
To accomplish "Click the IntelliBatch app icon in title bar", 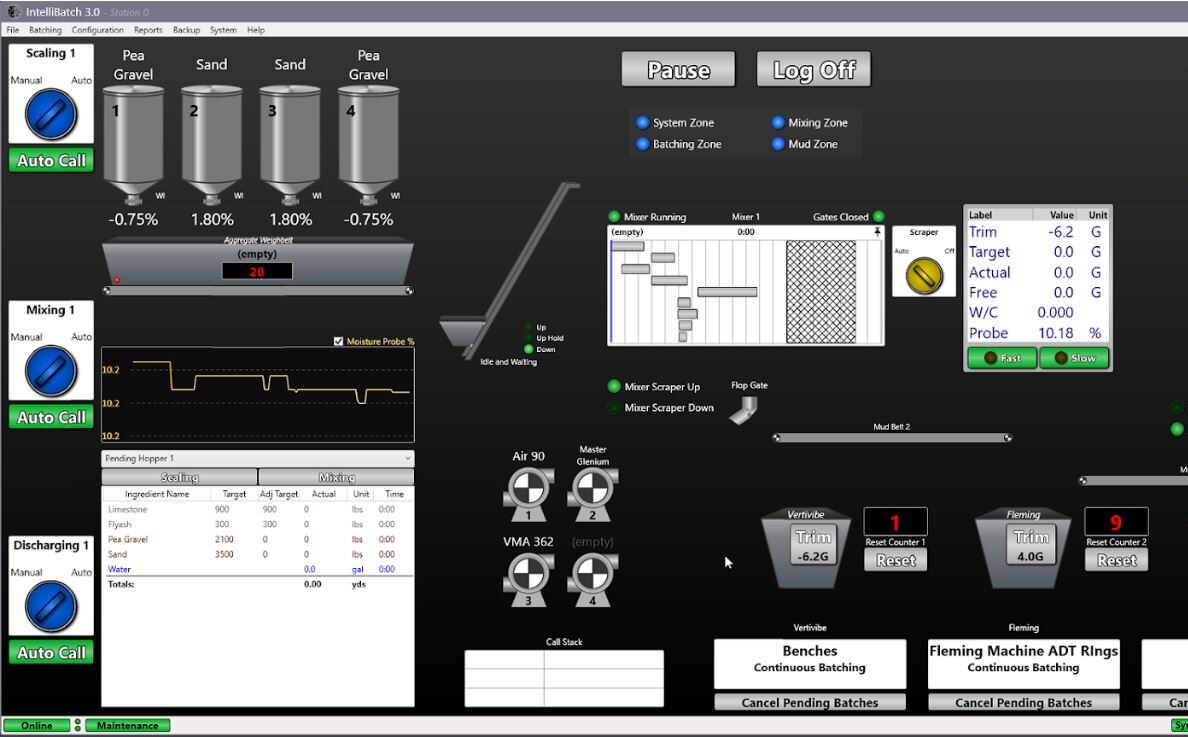I will [x=13, y=11].
